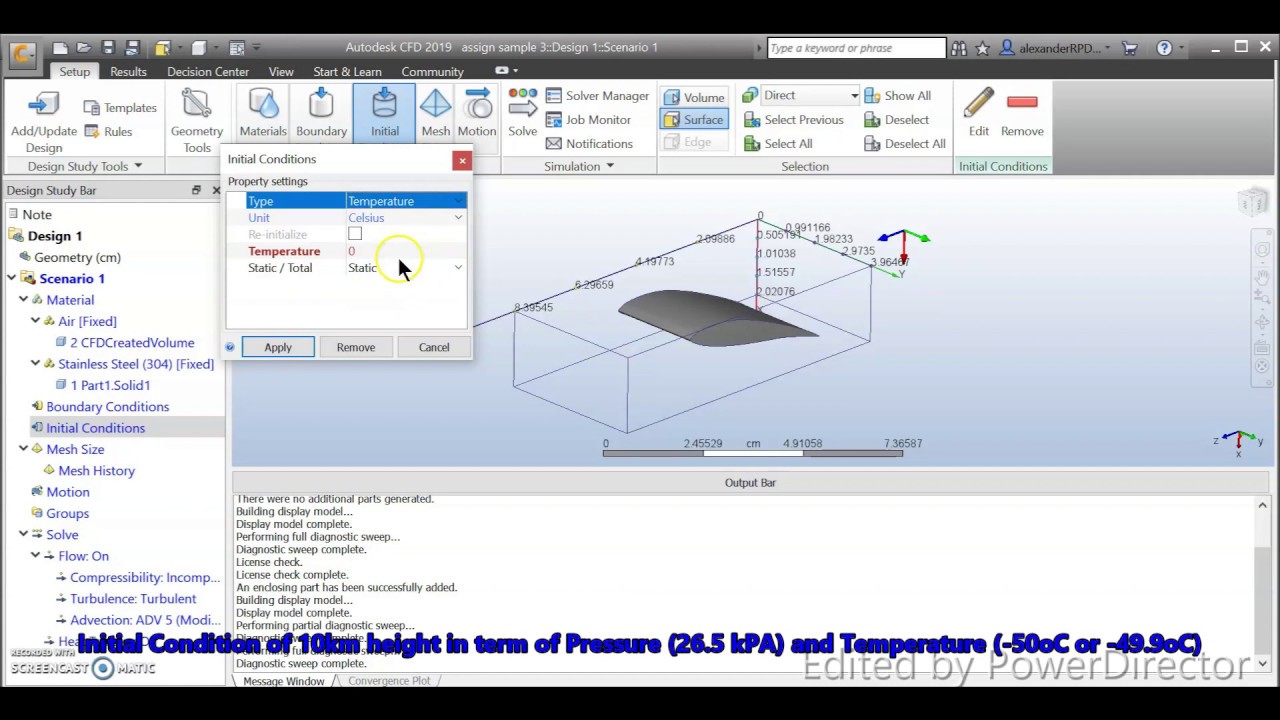Screen dimensions: 1280x720
Task: Switch to the Results ribbon tab
Action: 128,72
